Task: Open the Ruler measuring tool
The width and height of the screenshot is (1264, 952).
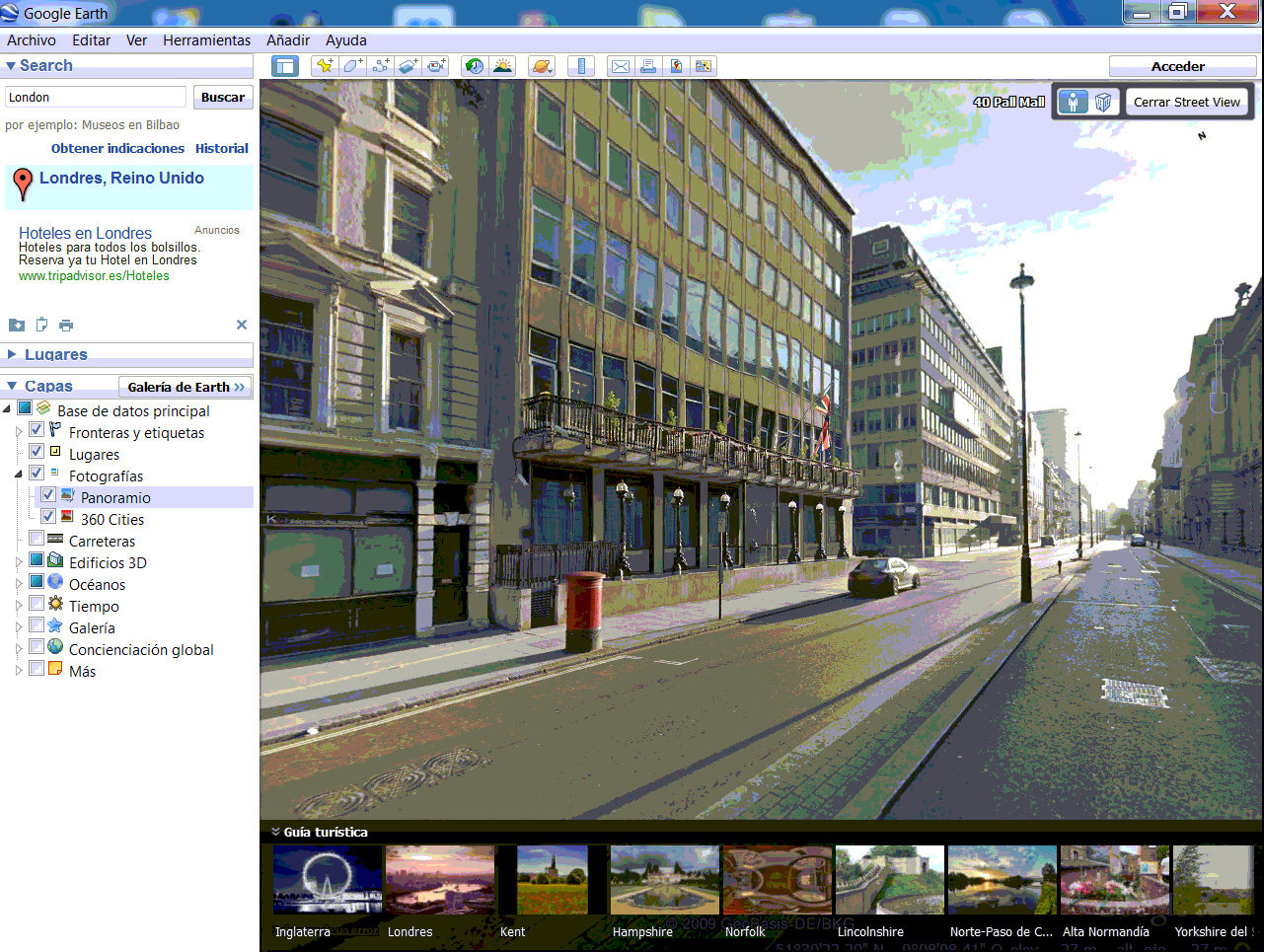Action: pyautogui.click(x=580, y=65)
